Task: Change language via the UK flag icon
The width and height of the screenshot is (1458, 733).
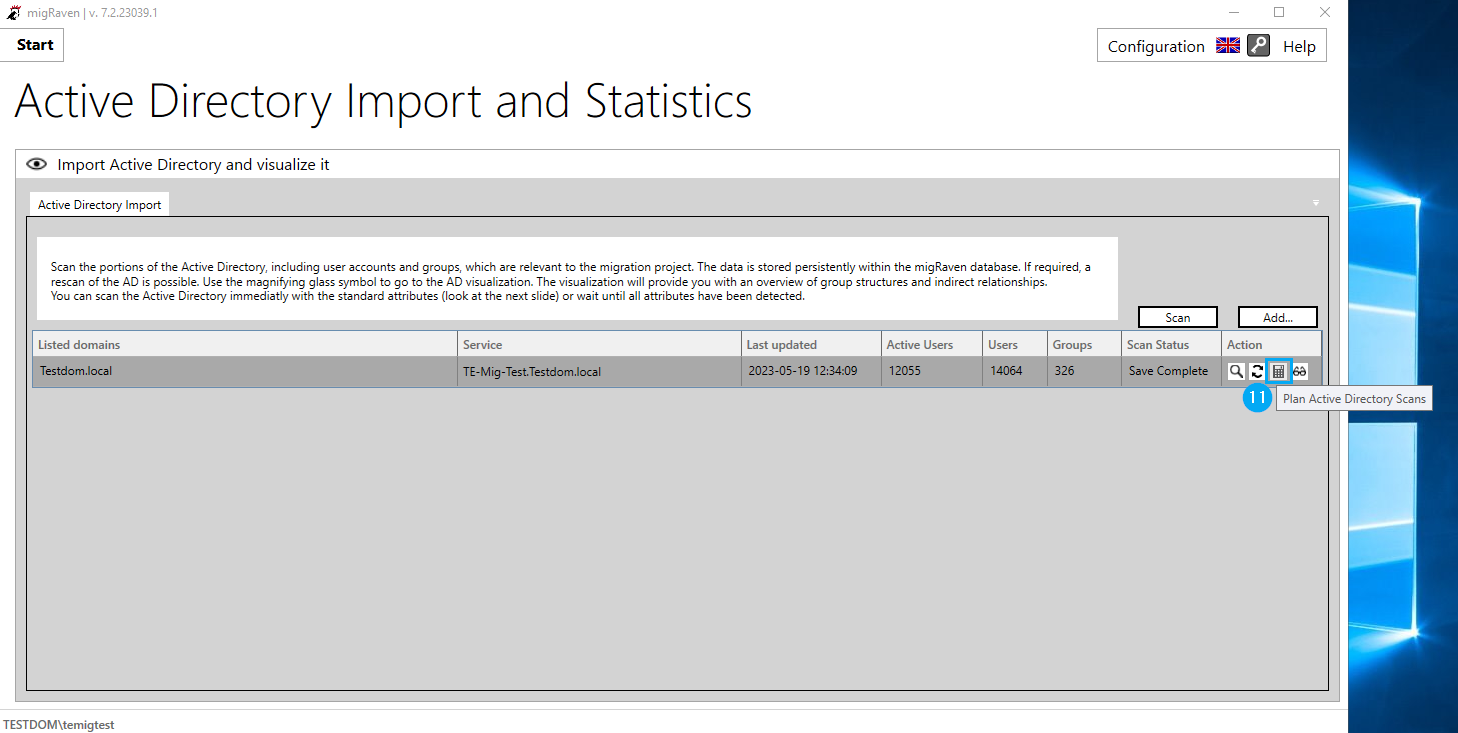Action: (1227, 46)
